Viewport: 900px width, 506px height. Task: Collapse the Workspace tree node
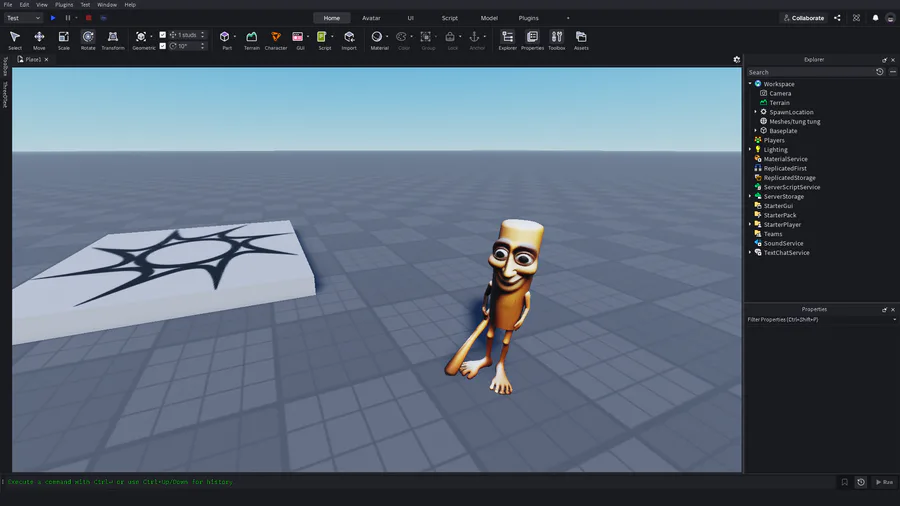coord(750,84)
